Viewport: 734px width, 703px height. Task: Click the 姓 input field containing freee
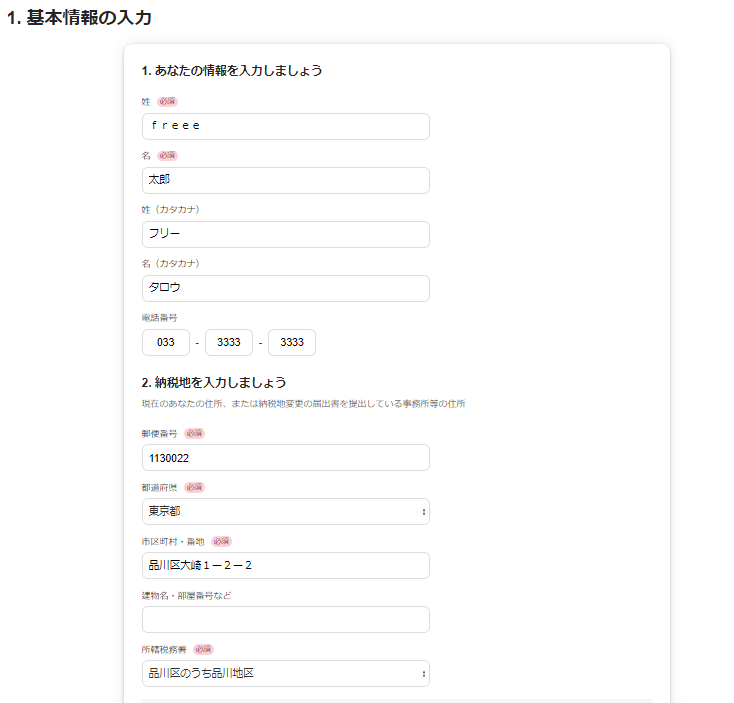click(286, 126)
